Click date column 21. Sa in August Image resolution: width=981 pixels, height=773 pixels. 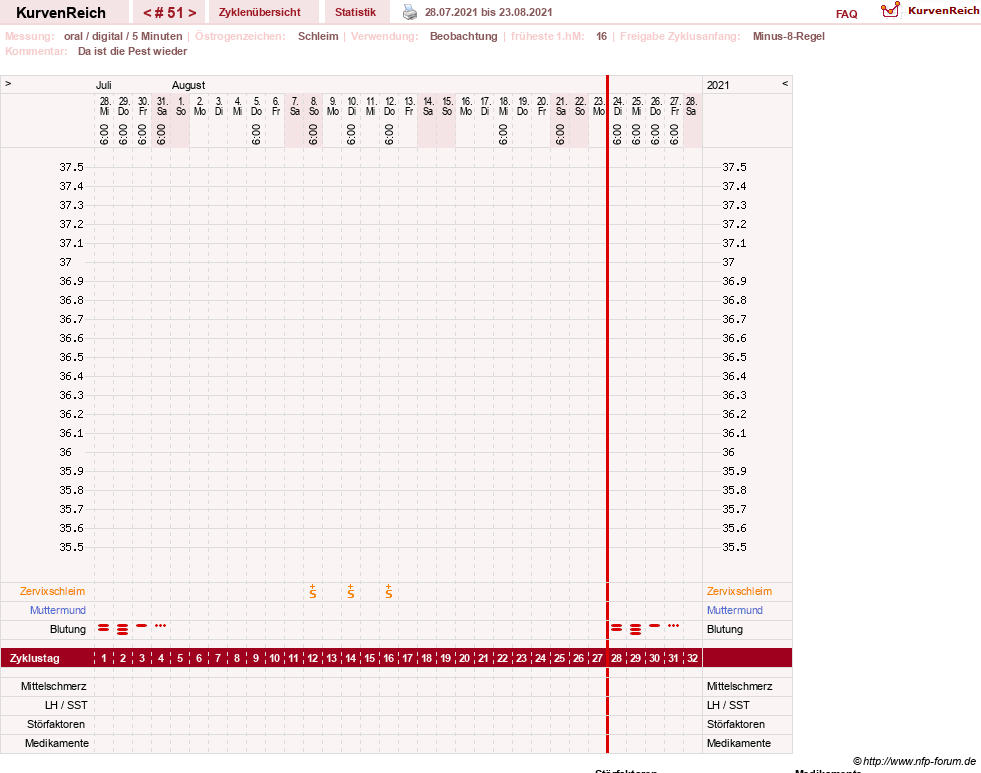pyautogui.click(x=561, y=106)
